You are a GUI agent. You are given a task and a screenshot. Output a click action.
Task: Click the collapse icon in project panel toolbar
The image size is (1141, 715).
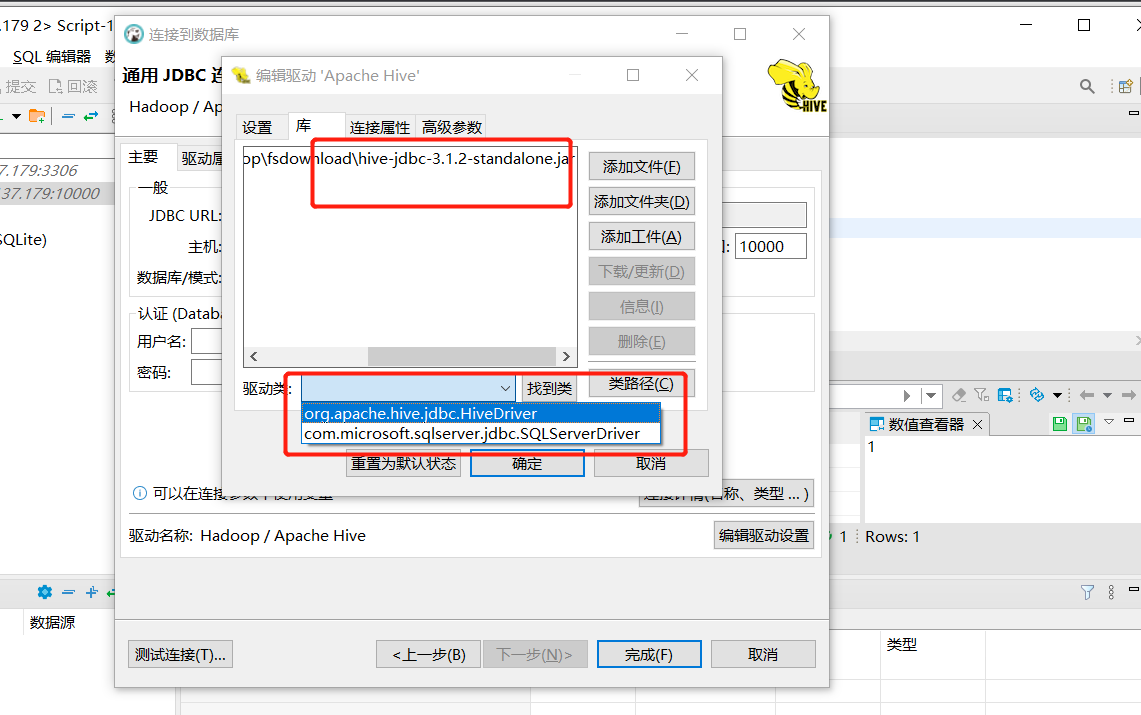click(68, 592)
